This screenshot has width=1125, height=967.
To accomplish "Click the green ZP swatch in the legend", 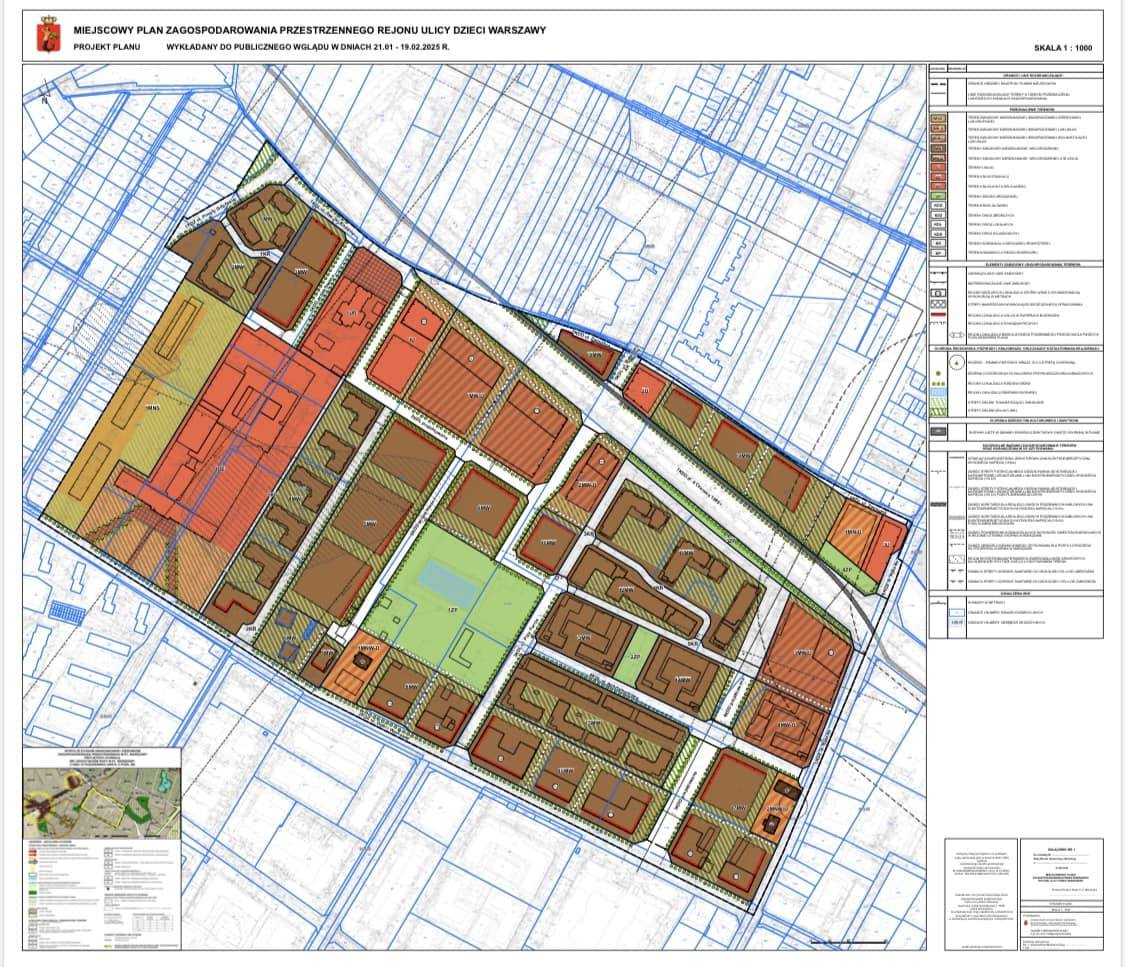I will [x=938, y=195].
